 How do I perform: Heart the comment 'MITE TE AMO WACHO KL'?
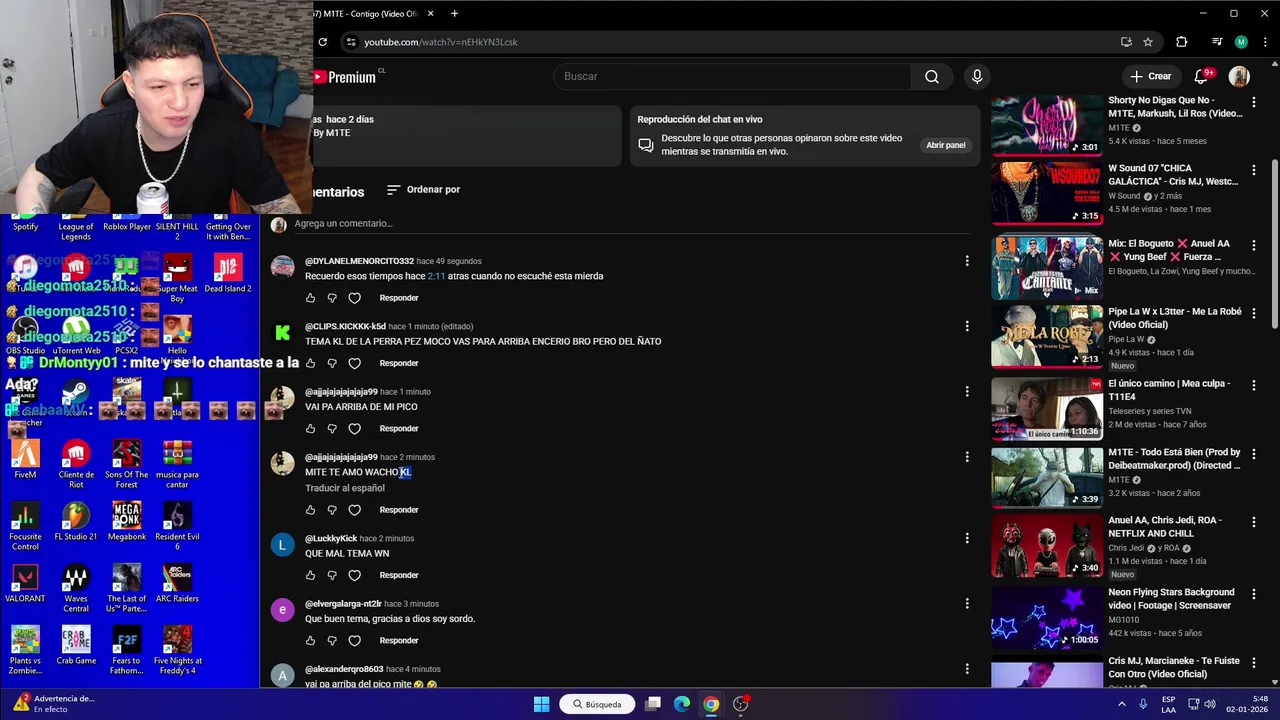pyautogui.click(x=354, y=510)
